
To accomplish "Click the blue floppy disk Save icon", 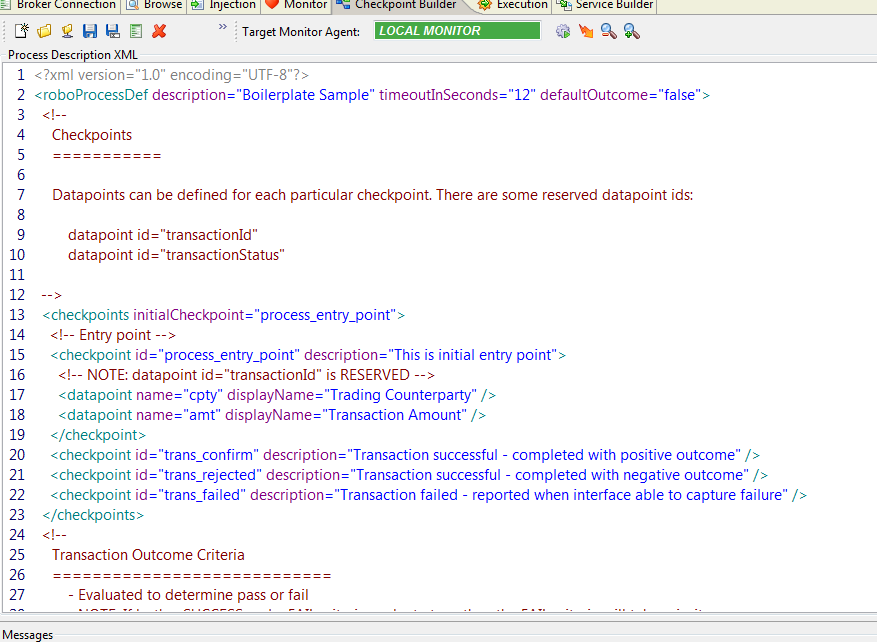I will 90,31.
